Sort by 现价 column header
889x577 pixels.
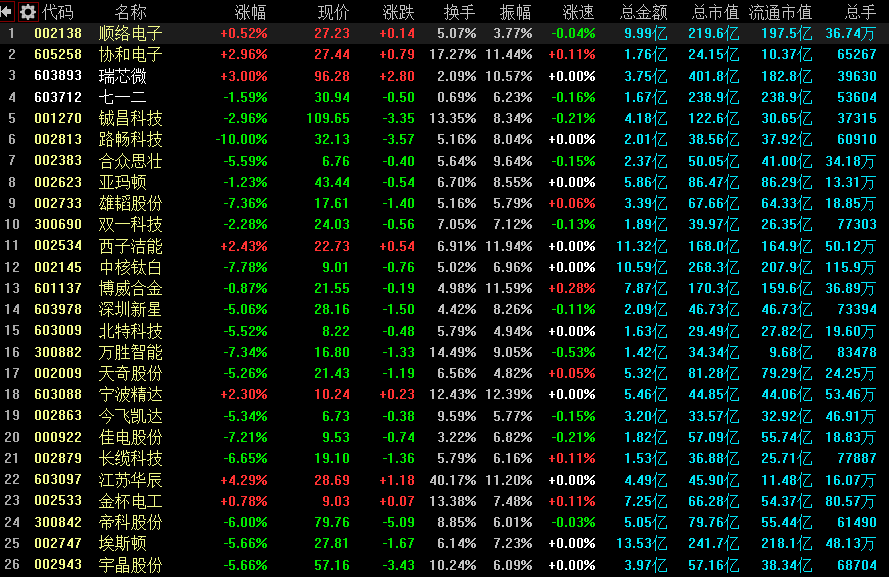[x=333, y=12]
